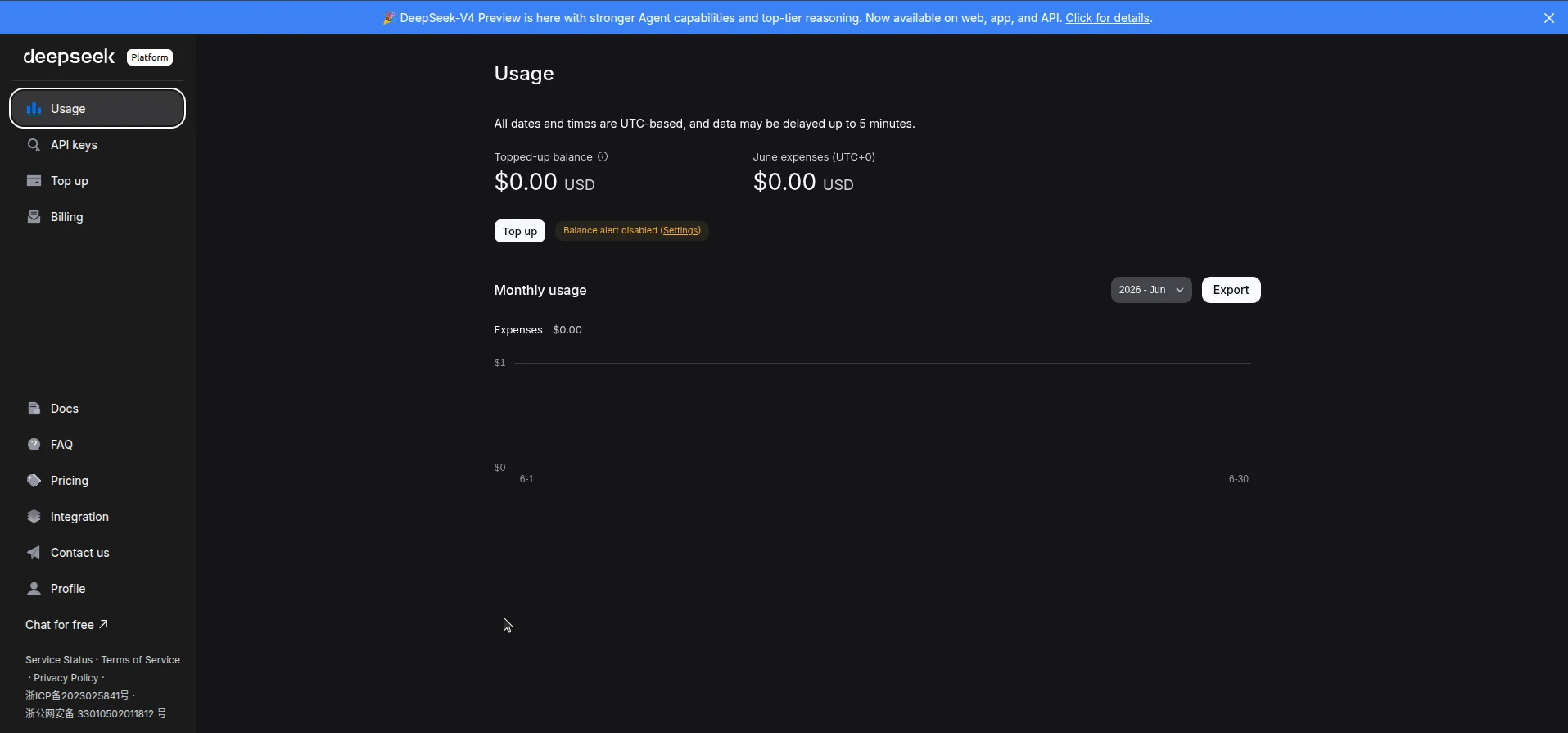Image resolution: width=1568 pixels, height=733 pixels.
Task: Click the external arrow beside Chat for free
Action: [x=103, y=624]
